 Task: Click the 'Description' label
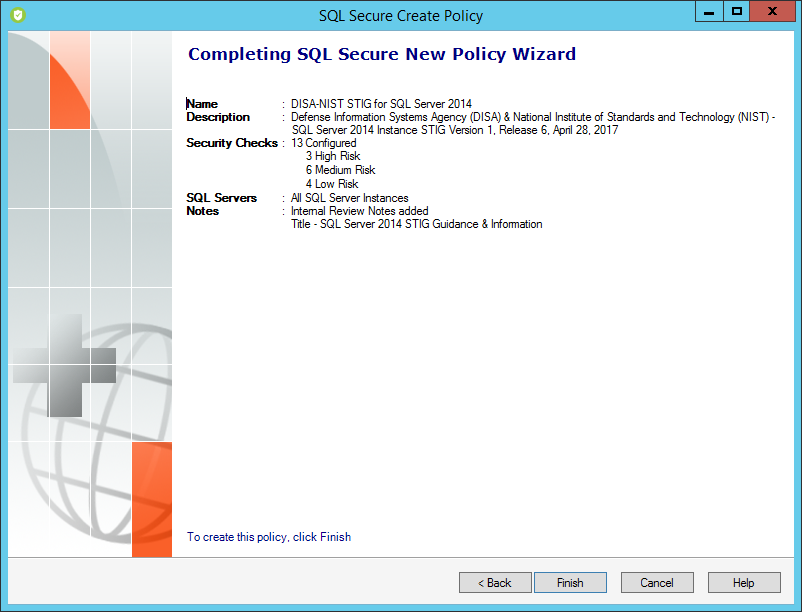coord(218,117)
